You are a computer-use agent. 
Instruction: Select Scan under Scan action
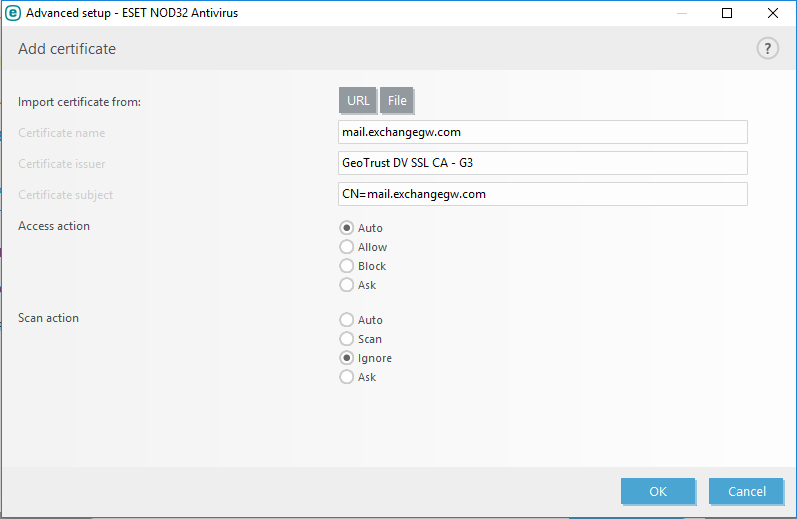coord(347,339)
